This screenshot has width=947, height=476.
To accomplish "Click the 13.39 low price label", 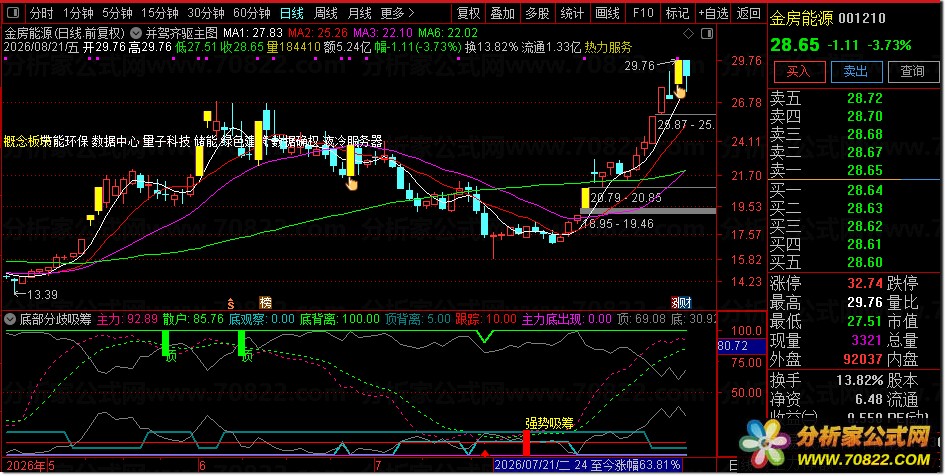I will point(42,295).
